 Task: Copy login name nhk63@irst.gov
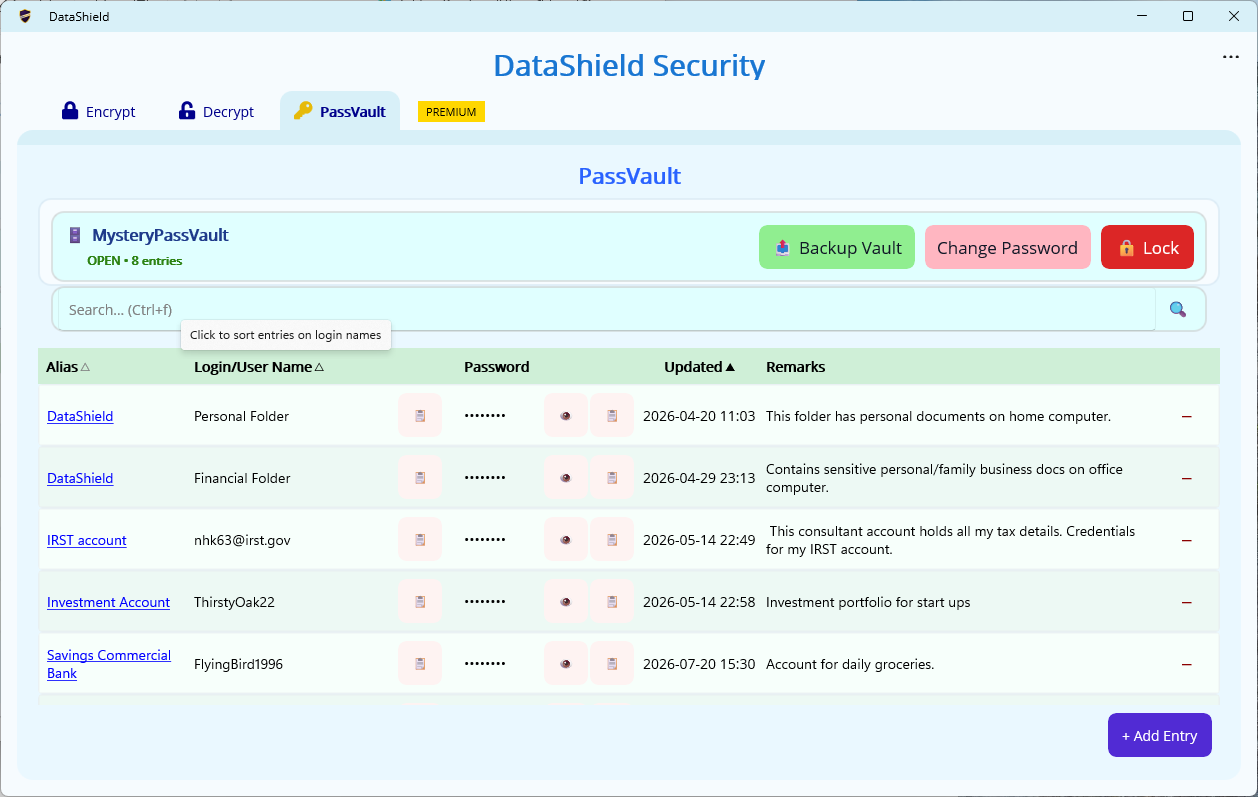click(420, 539)
